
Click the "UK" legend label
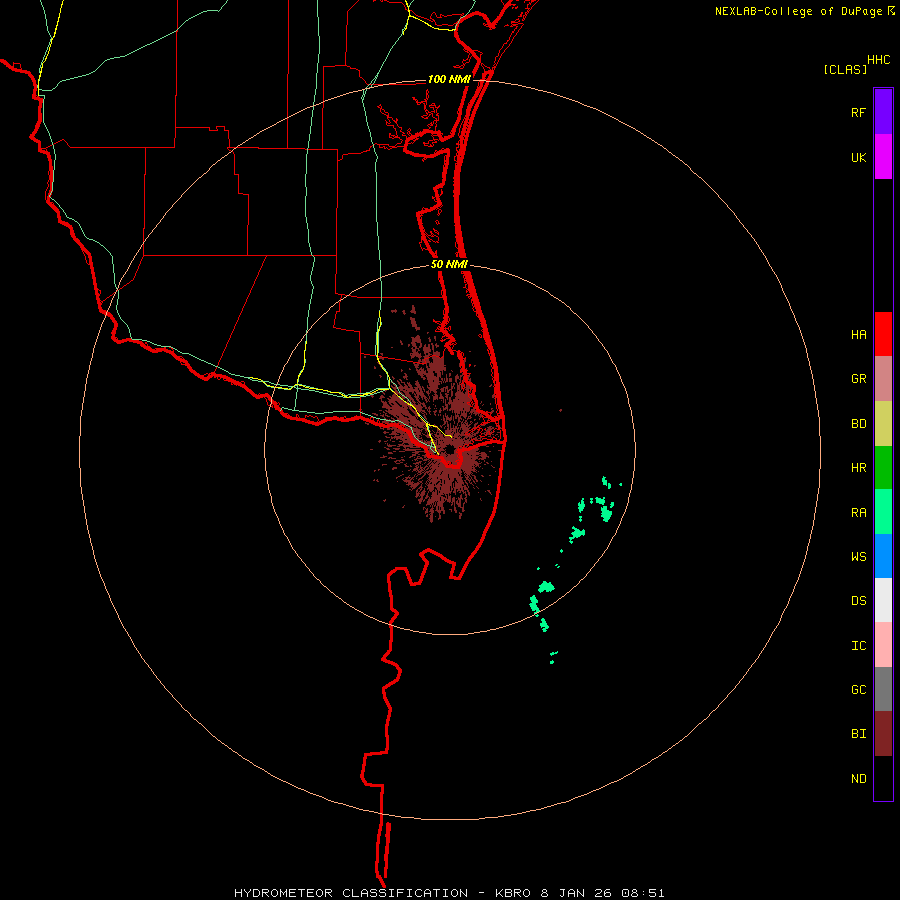point(858,158)
